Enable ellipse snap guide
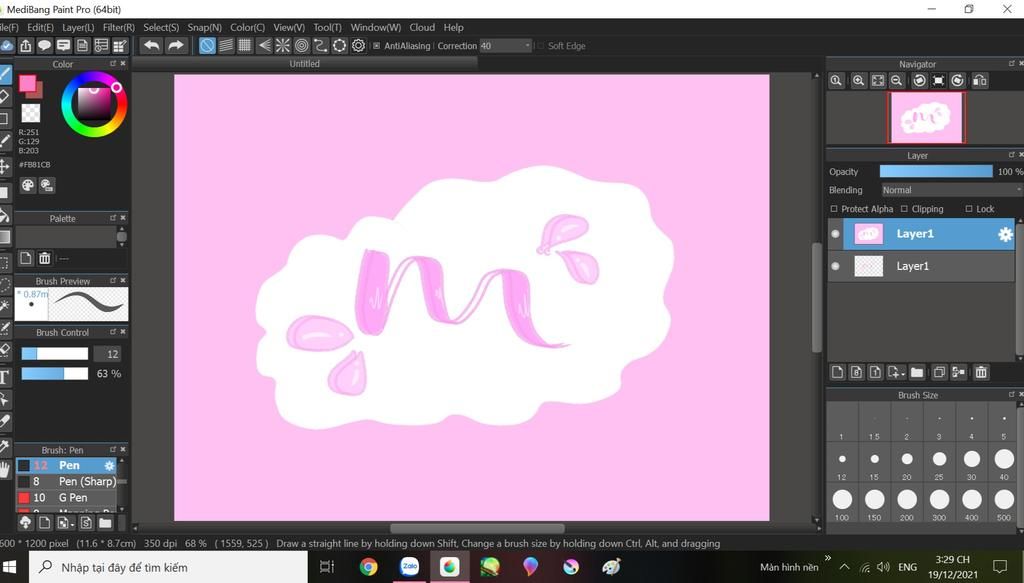This screenshot has height=583, width=1024. click(340, 46)
